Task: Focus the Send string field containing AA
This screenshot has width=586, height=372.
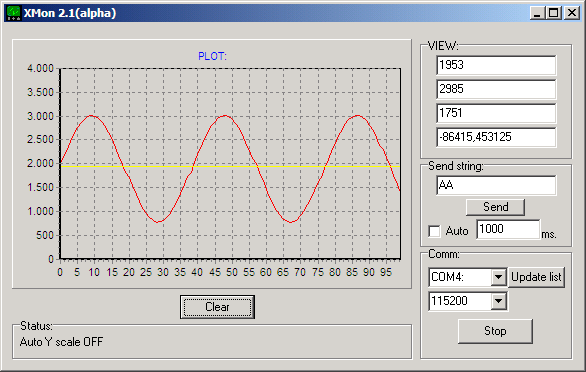Action: point(496,185)
